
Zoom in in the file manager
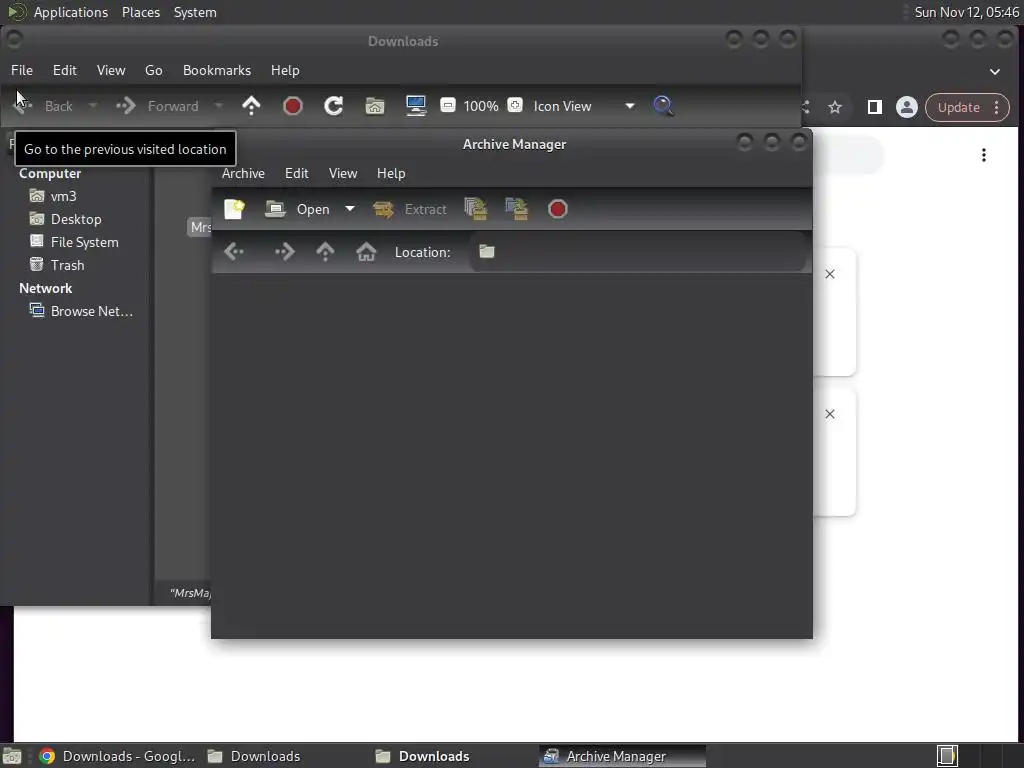pos(515,105)
